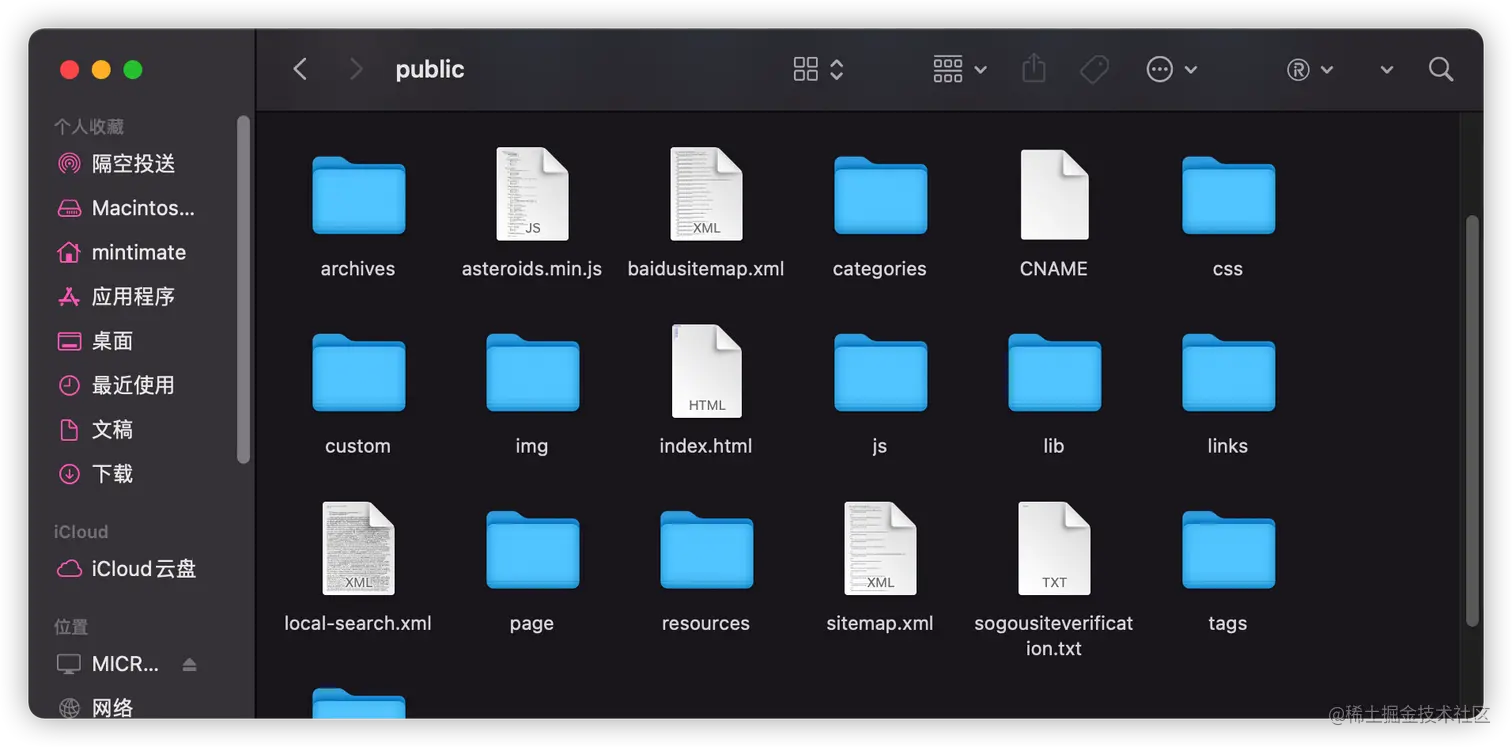Close the Finder window with red button
Image resolution: width=1512 pixels, height=747 pixels.
(x=69, y=69)
